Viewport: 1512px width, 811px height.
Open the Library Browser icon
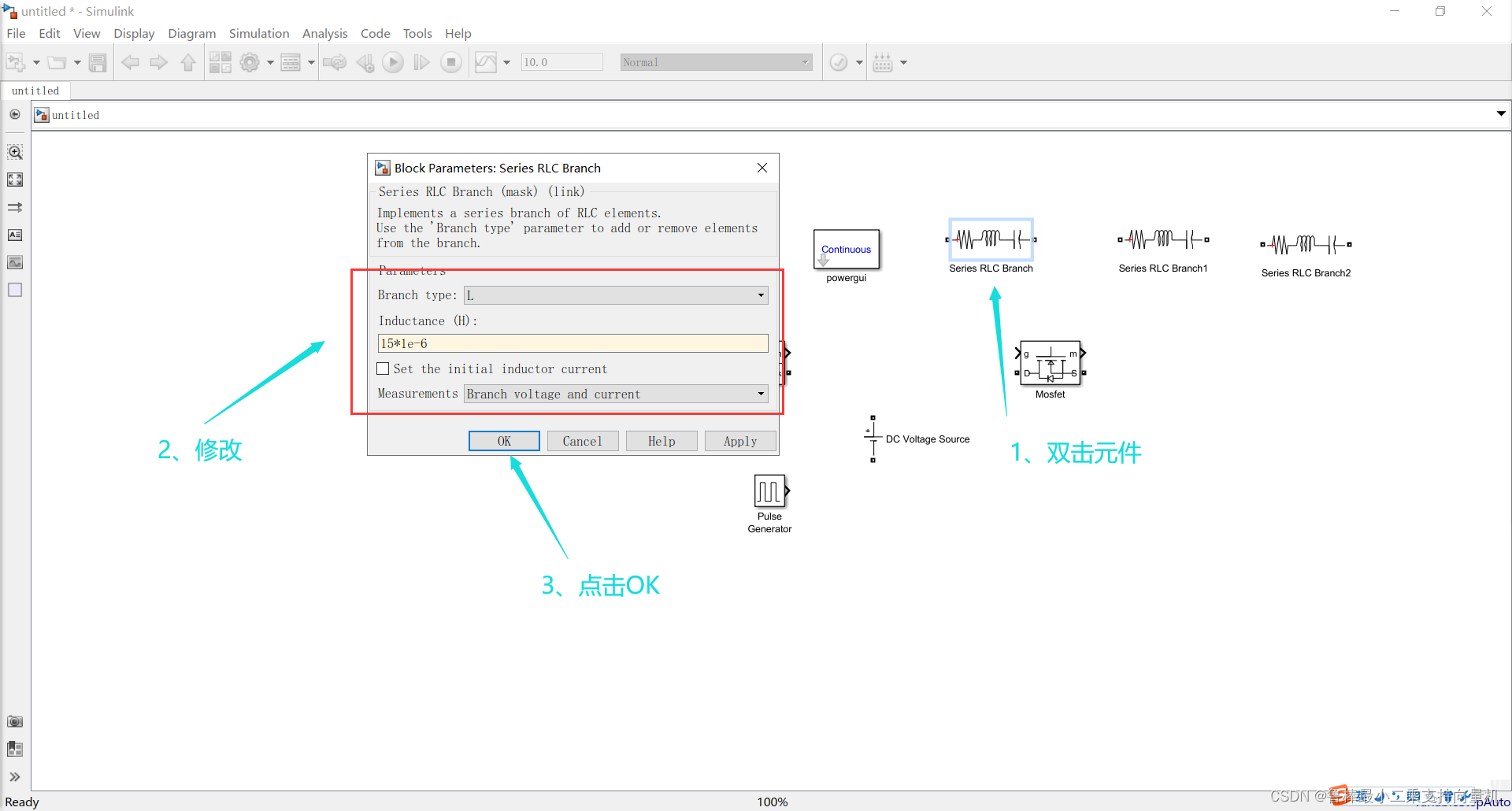coord(220,62)
